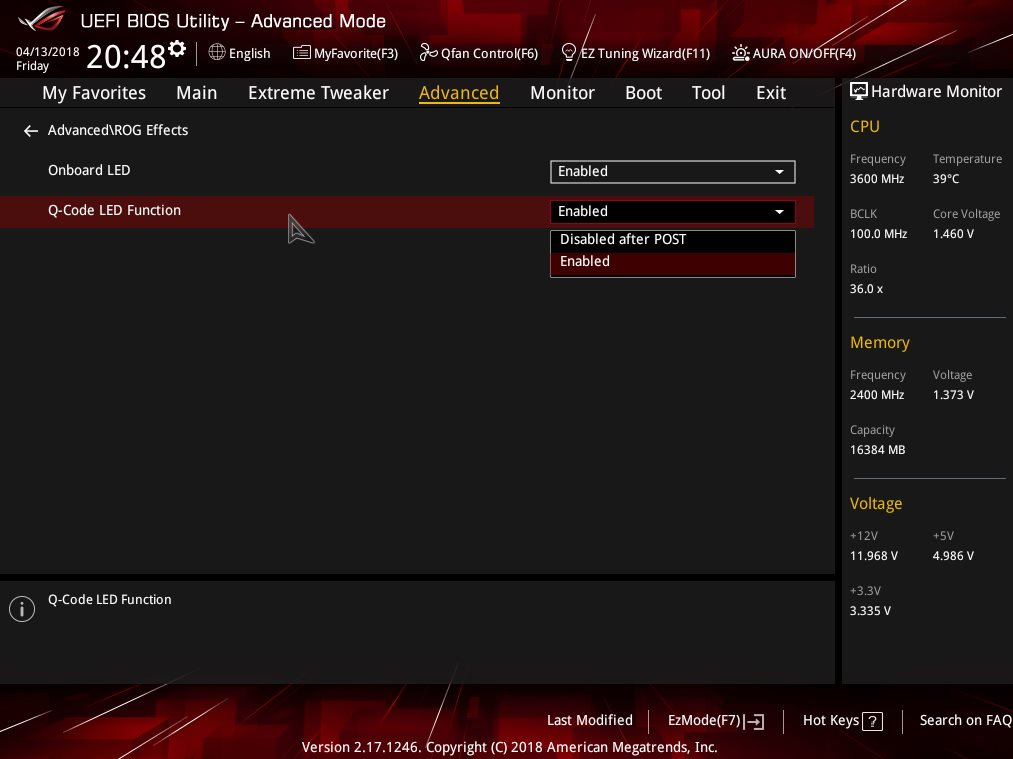The image size is (1013, 759).
Task: Switch to EzMode(F7)
Action: (704, 720)
